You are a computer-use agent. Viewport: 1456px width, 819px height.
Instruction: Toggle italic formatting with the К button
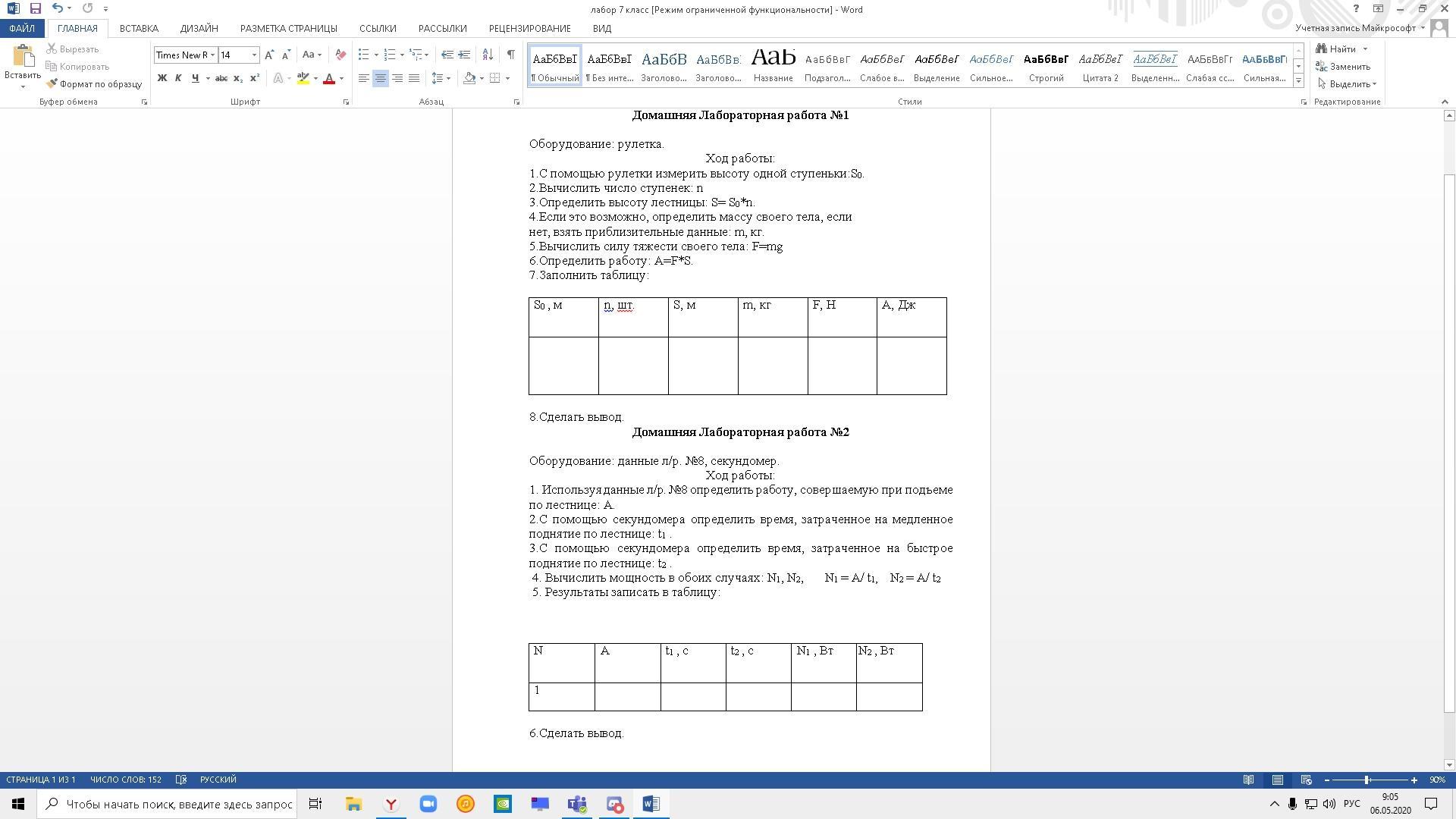[x=178, y=78]
